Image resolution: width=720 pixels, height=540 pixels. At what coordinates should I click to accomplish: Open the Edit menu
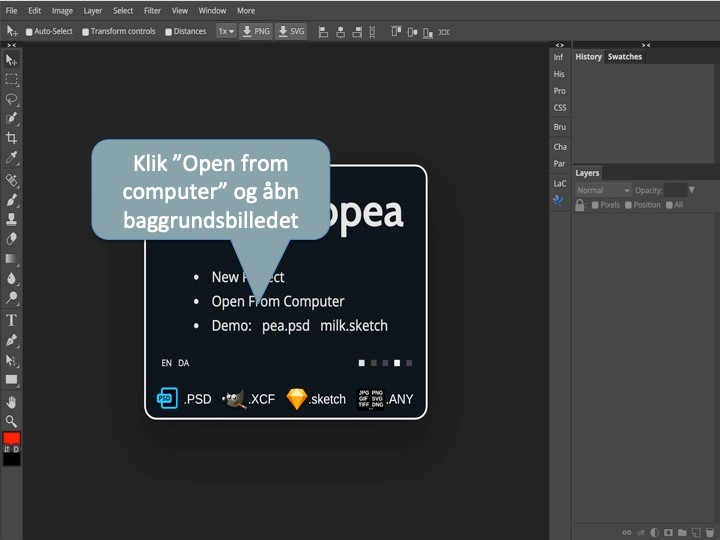click(x=34, y=10)
